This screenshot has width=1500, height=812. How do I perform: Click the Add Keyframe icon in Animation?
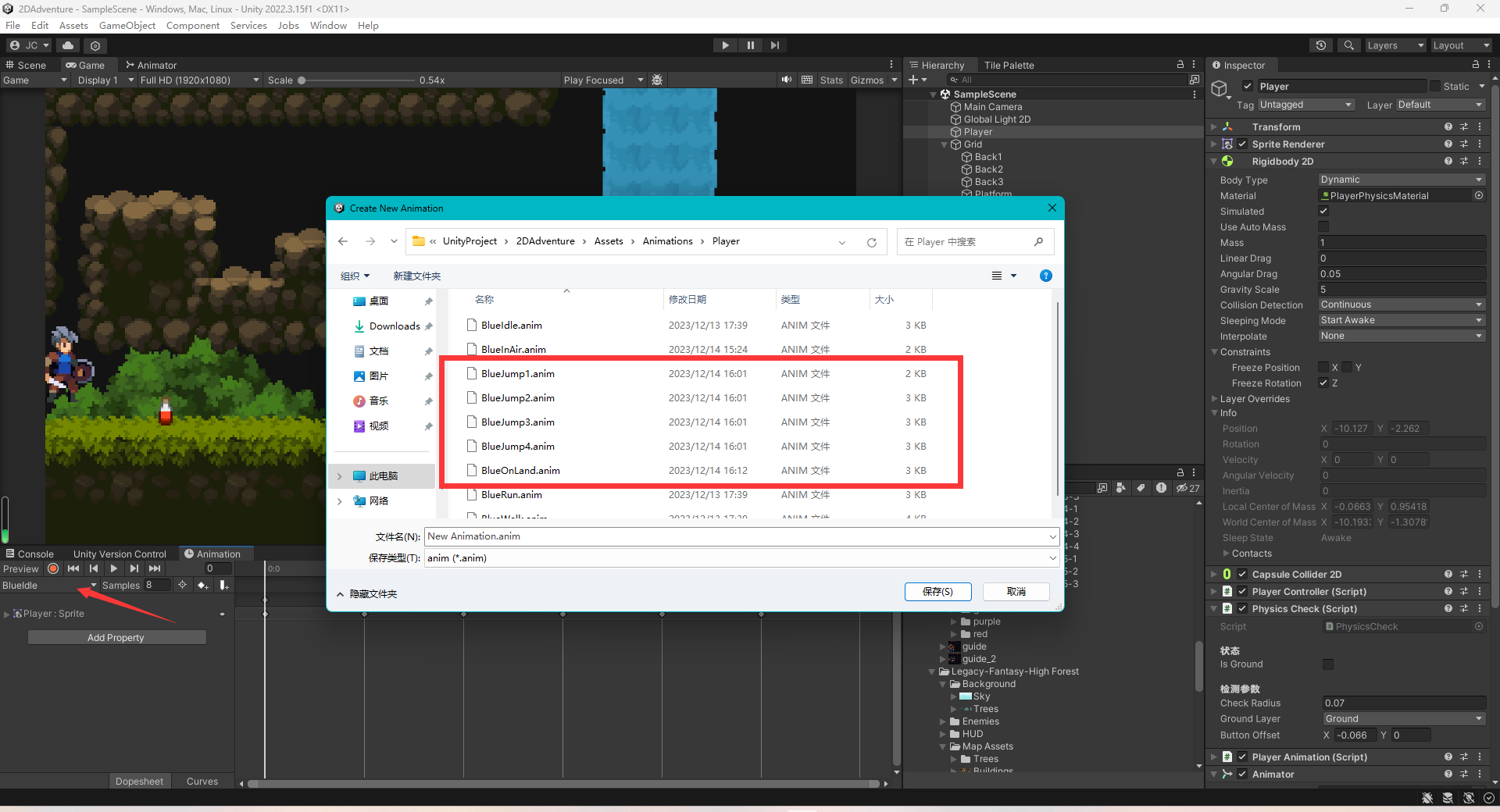203,585
